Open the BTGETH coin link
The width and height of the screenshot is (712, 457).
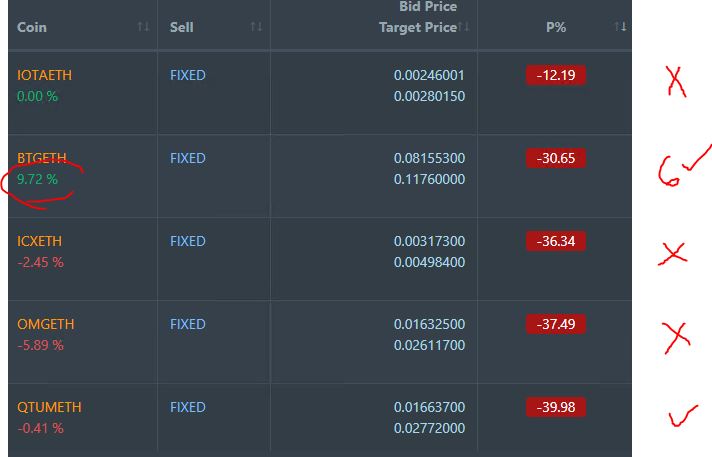(42, 158)
